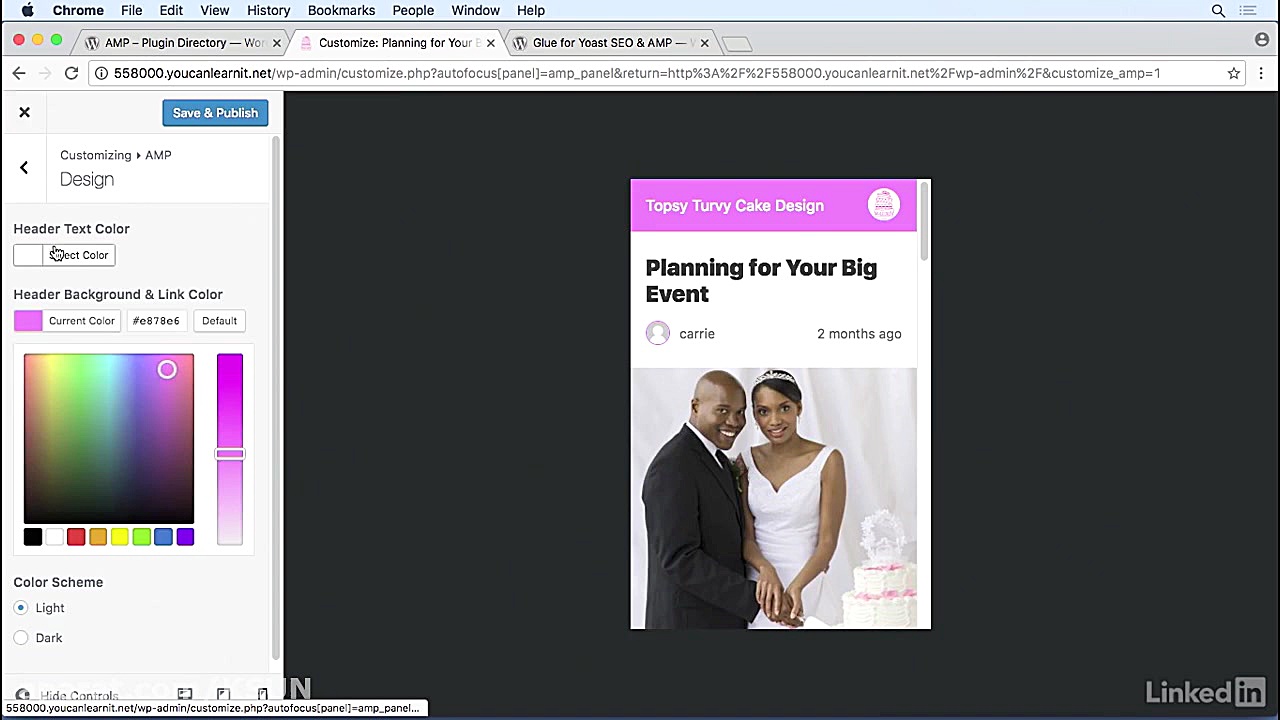Click the '2 months ago' post date

coord(859,334)
